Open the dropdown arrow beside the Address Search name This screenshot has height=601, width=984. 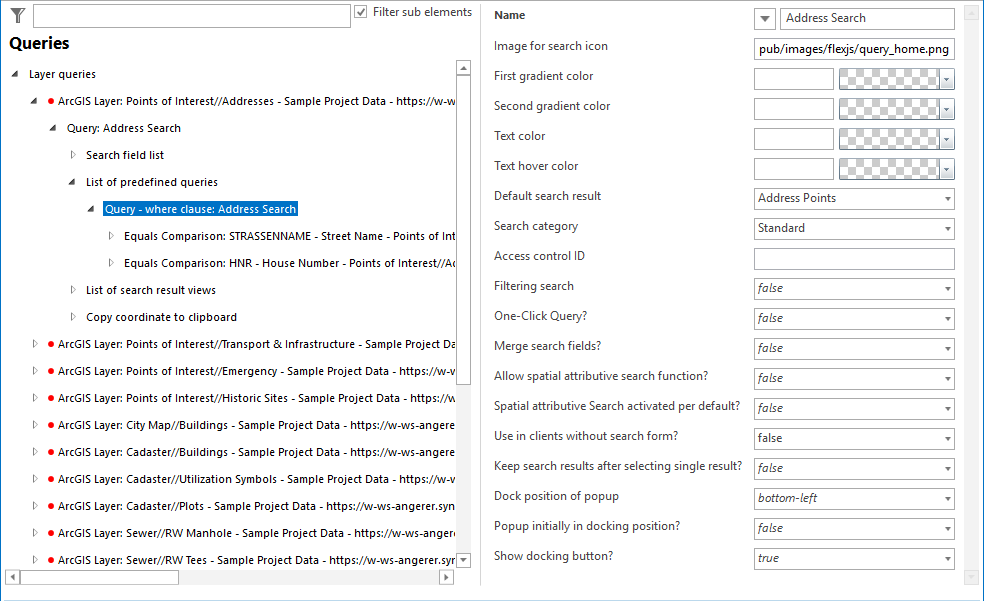(764, 18)
